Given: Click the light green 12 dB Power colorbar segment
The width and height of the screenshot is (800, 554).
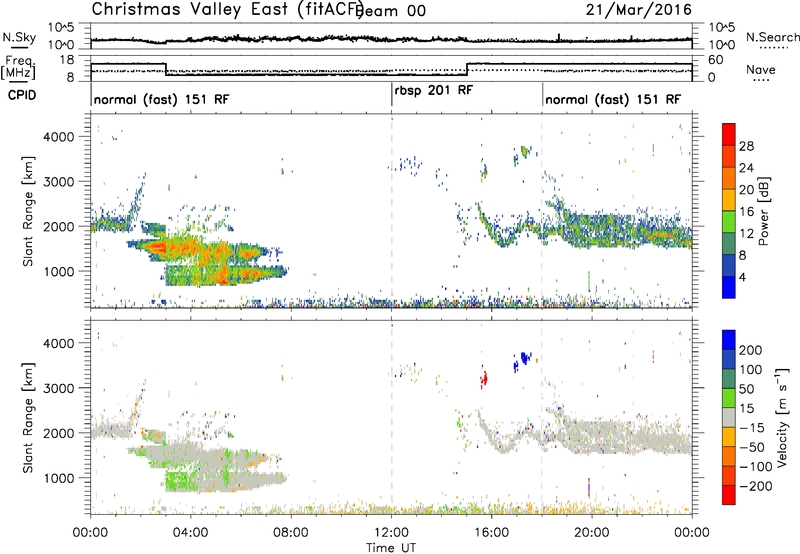Looking at the screenshot, I should pos(729,221).
